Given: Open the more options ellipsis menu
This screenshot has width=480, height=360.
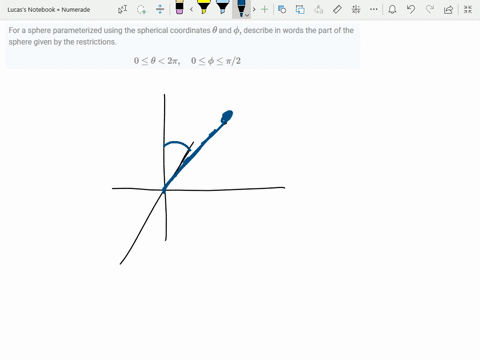Looking at the screenshot, I should (374, 9).
